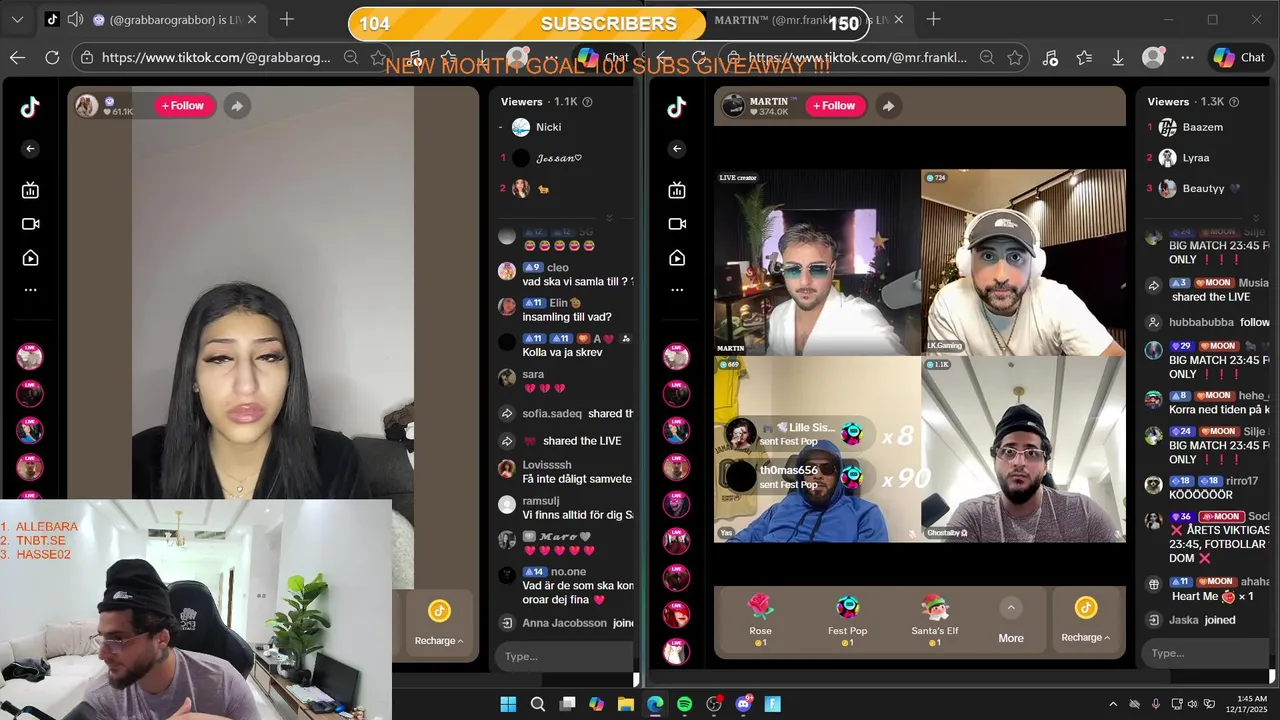Open File Explorer from taskbar
The width and height of the screenshot is (1280, 720).
click(x=626, y=704)
